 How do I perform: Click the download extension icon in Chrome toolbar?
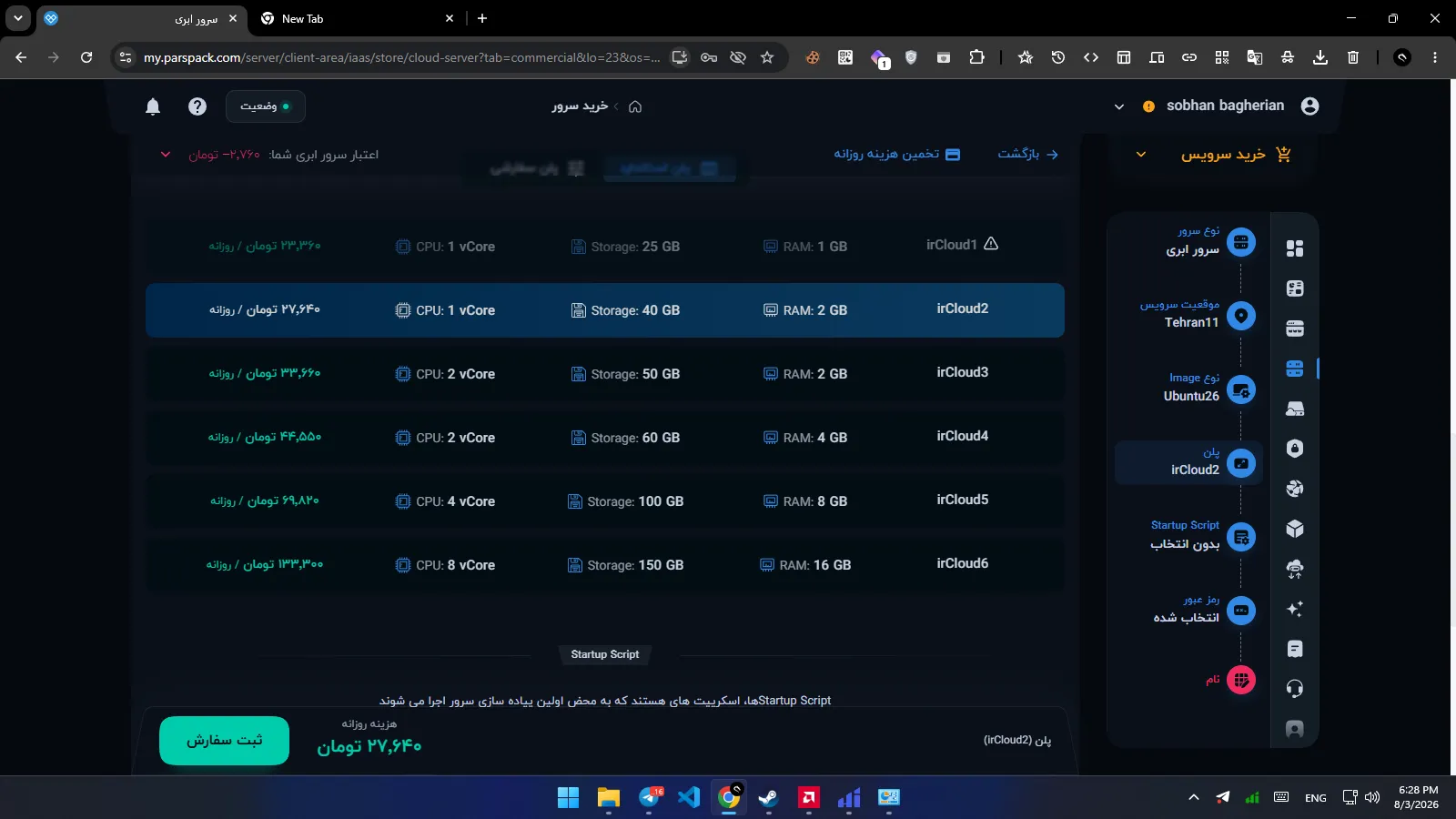pos(1320,57)
